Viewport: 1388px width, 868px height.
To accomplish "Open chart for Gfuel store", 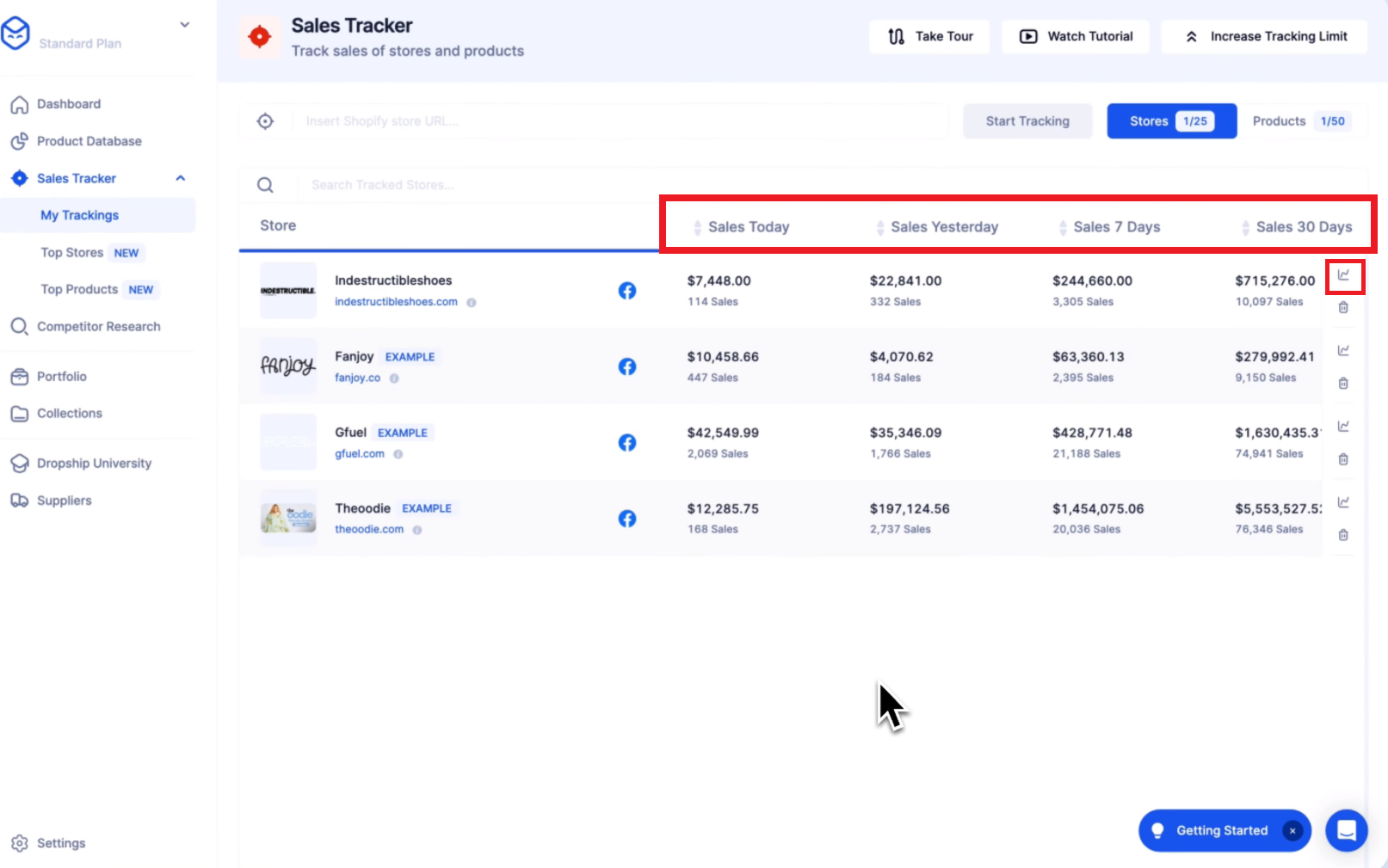I will point(1343,427).
